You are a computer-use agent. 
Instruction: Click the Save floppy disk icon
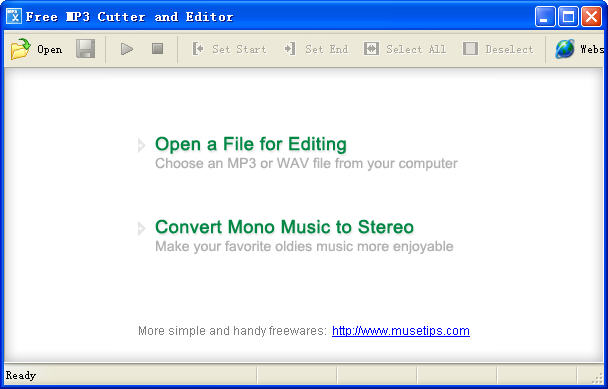85,49
